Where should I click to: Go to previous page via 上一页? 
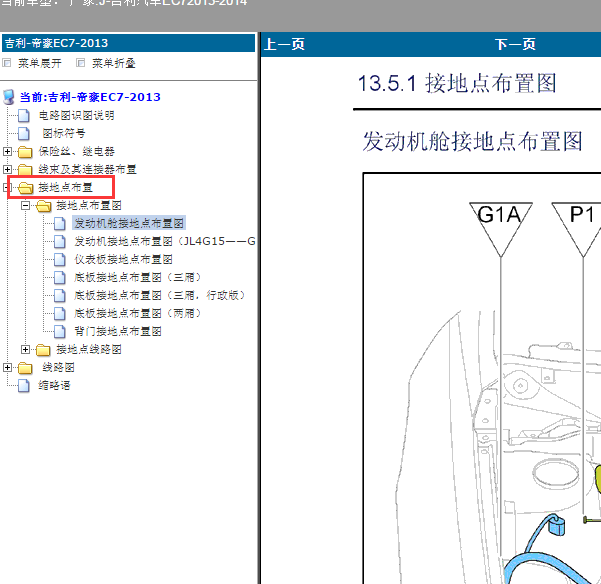(x=284, y=44)
